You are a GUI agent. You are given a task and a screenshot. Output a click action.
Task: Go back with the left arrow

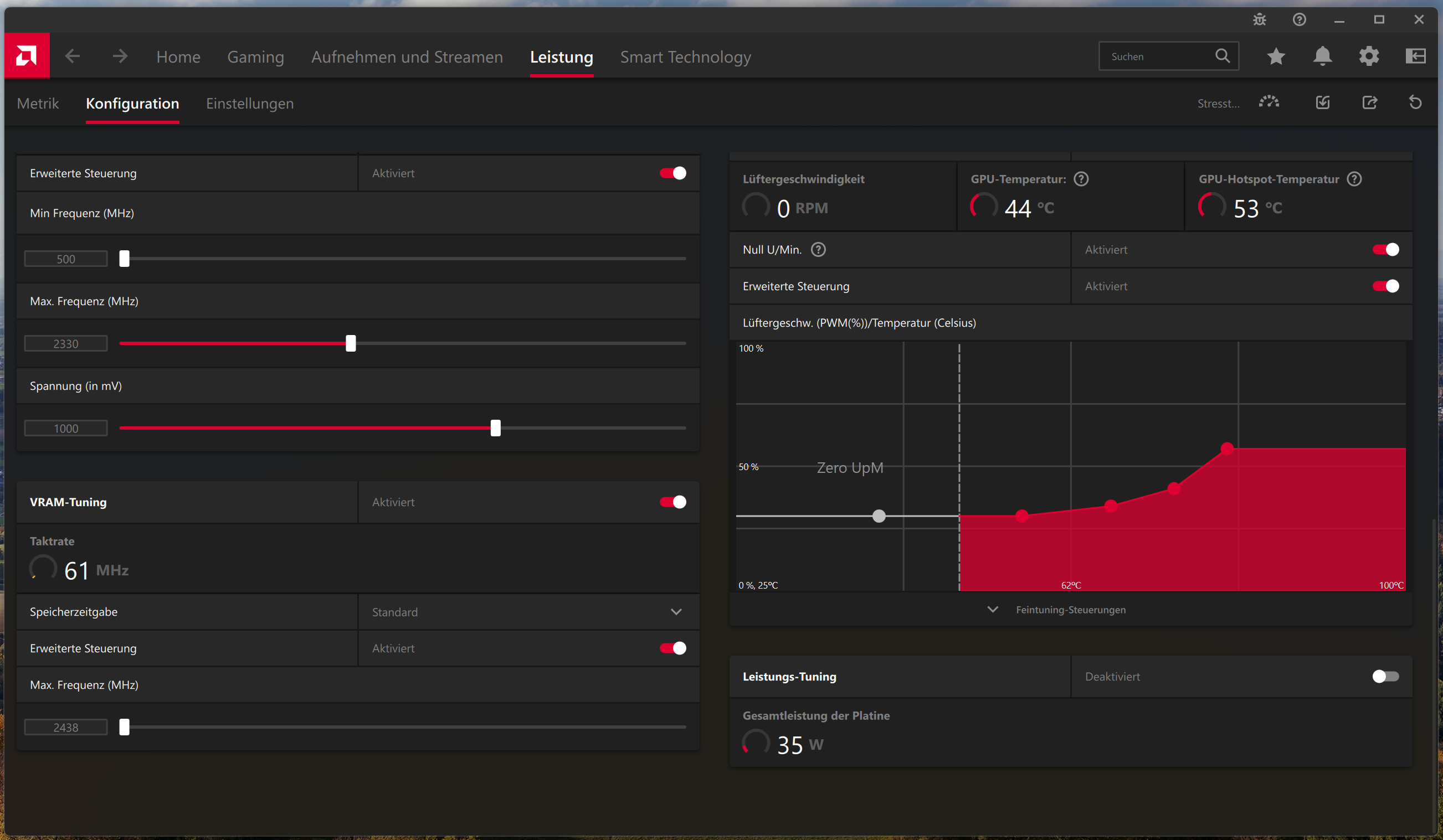pos(73,56)
